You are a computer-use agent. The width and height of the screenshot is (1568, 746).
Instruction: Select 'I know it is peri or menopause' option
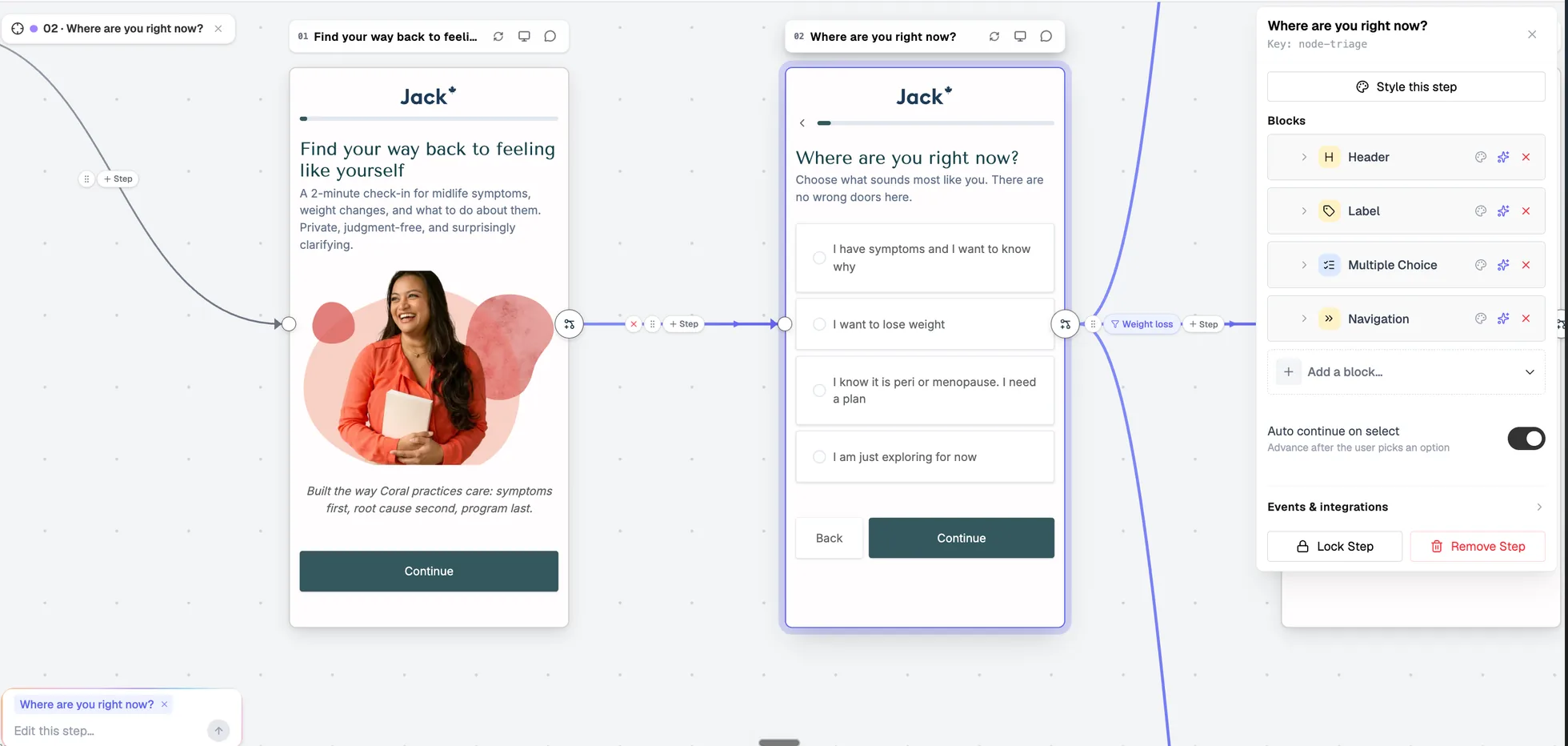click(x=925, y=391)
